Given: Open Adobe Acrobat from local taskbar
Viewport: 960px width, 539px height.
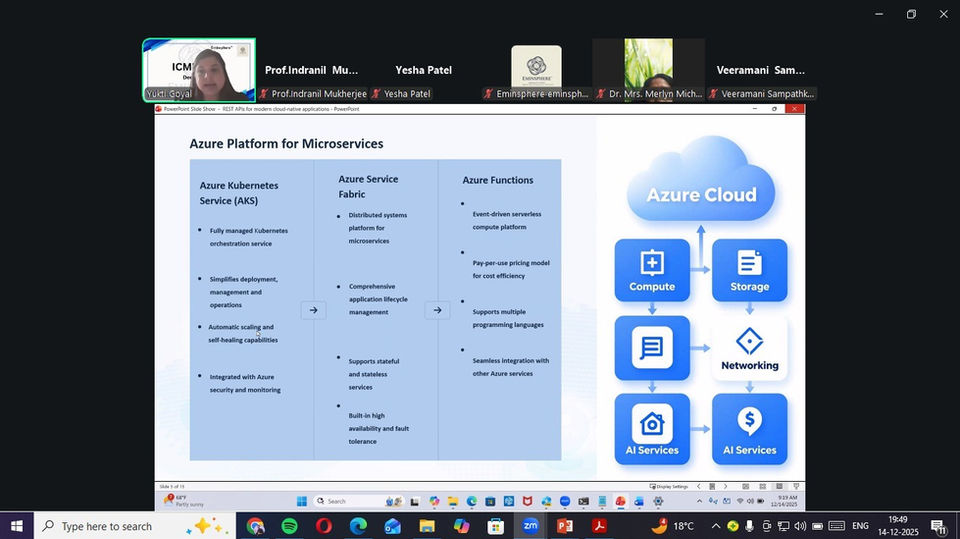Looking at the screenshot, I should (x=599, y=526).
